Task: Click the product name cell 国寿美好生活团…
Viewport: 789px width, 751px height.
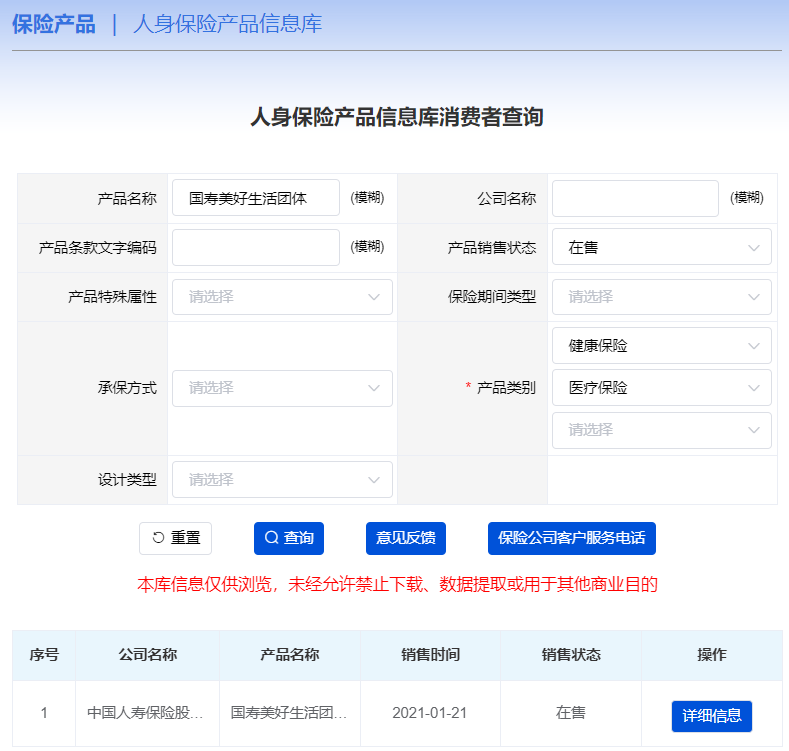Action: point(289,713)
